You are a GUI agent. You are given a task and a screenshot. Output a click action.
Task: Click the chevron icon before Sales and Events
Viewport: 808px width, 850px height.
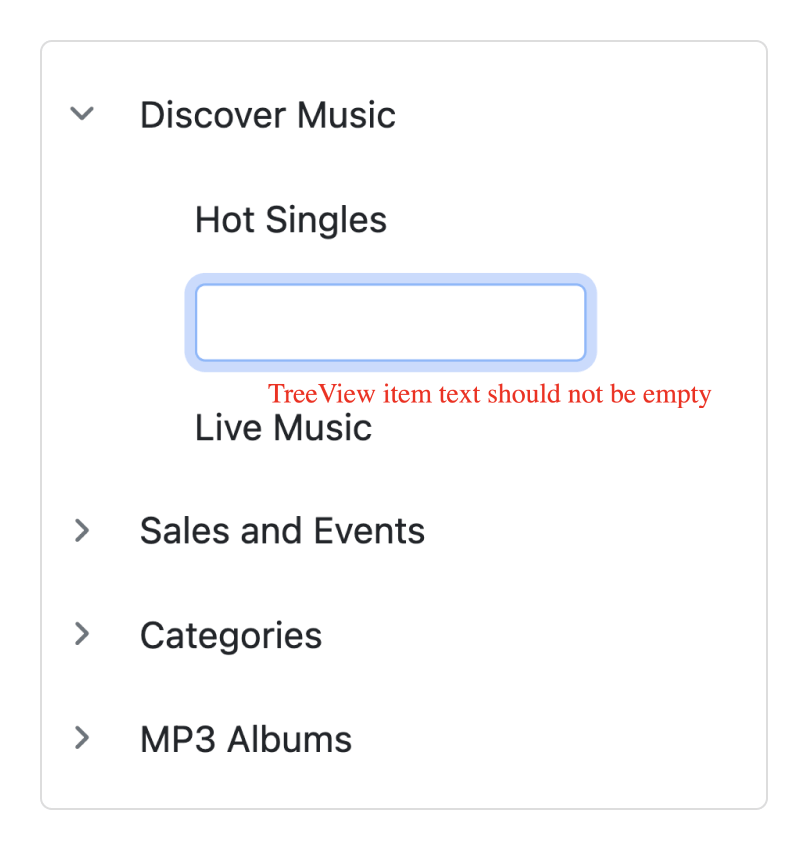[x=82, y=530]
